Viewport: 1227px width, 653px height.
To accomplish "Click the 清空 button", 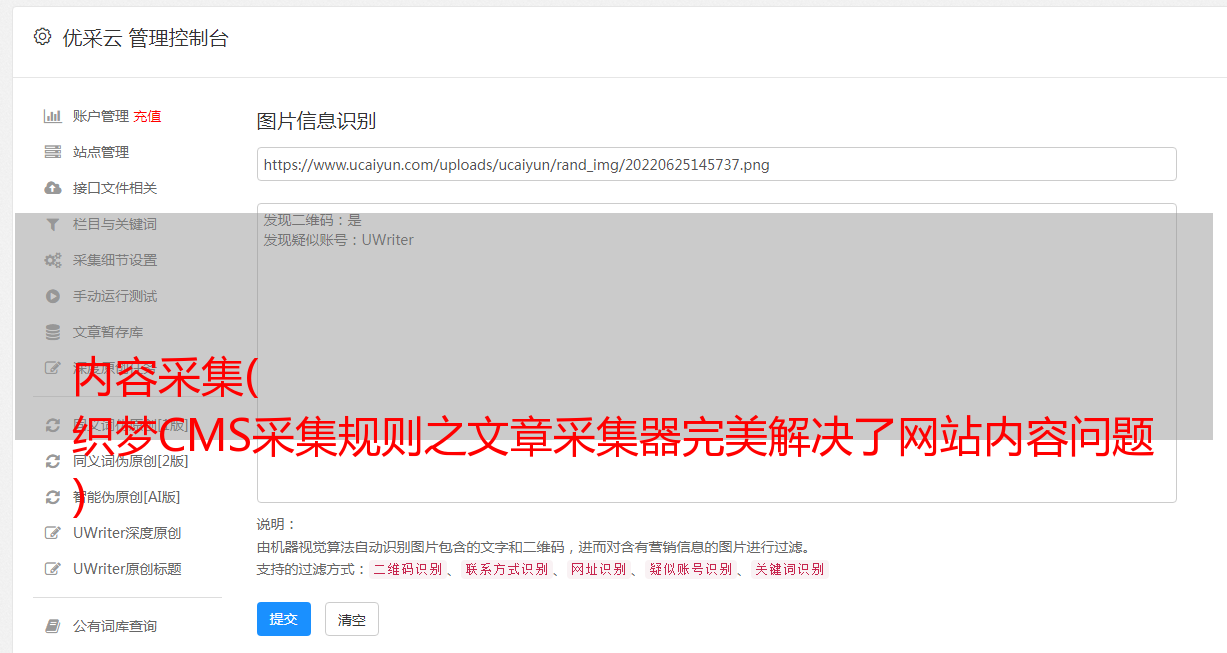I will [x=352, y=619].
